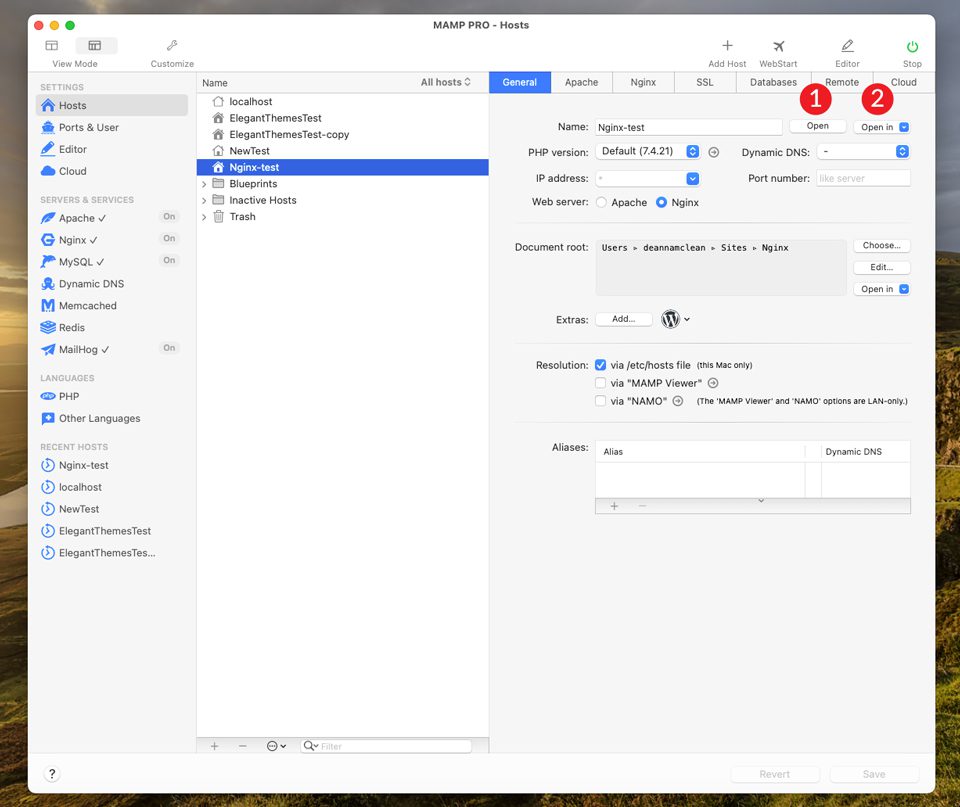
Task: Switch to the SSL tab
Action: pyautogui.click(x=705, y=83)
